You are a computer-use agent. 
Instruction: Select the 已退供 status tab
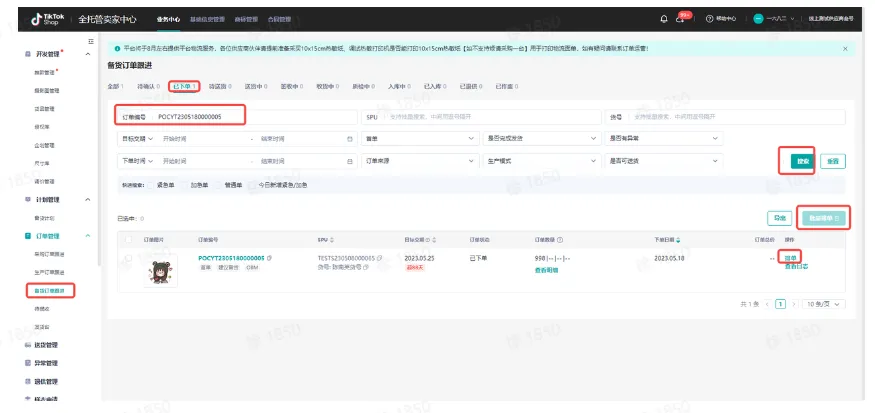471,87
